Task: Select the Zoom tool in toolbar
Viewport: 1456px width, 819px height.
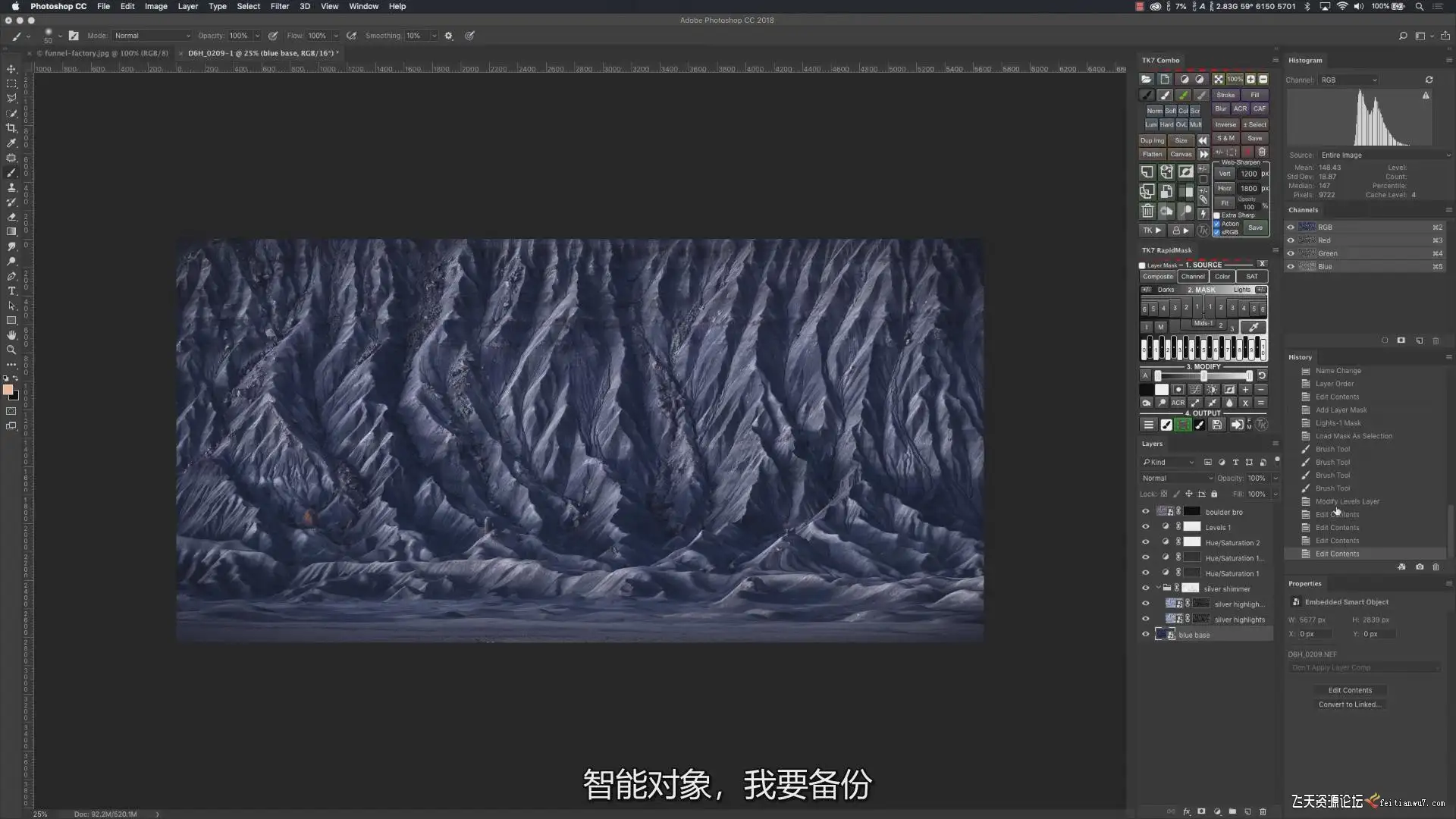Action: coord(11,350)
